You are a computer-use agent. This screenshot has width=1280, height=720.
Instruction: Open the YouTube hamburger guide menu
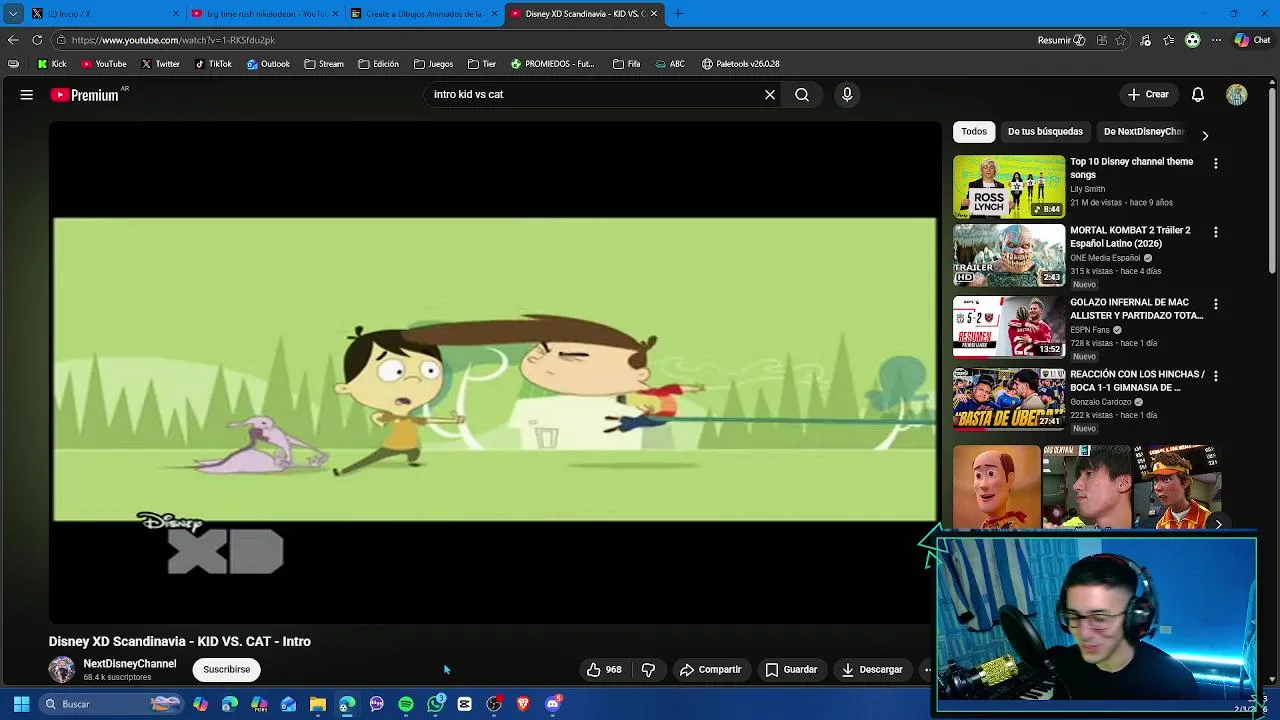27,94
